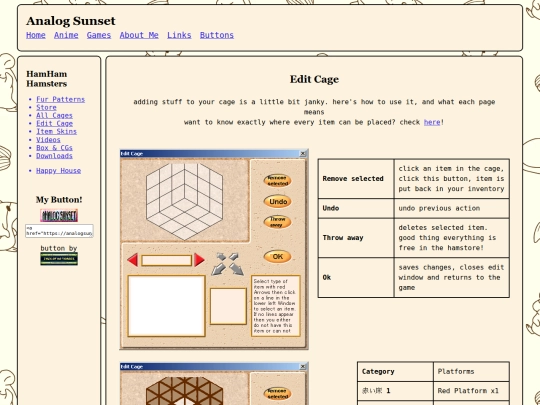Click the large lower-left gray arrow
The width and height of the screenshot is (540, 405).
218,269
